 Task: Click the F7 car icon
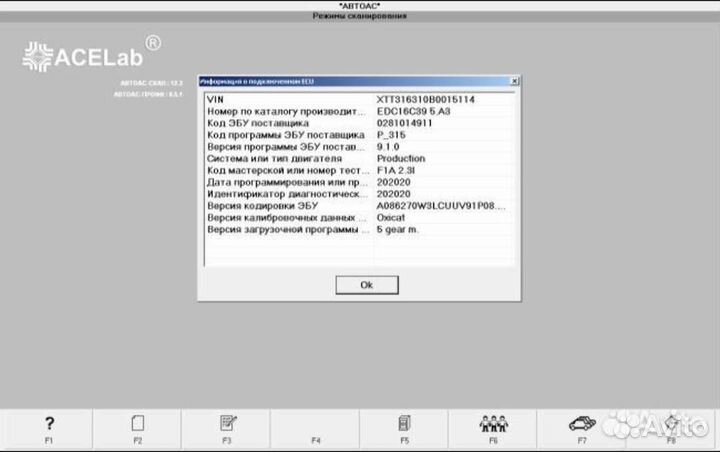(x=582, y=423)
